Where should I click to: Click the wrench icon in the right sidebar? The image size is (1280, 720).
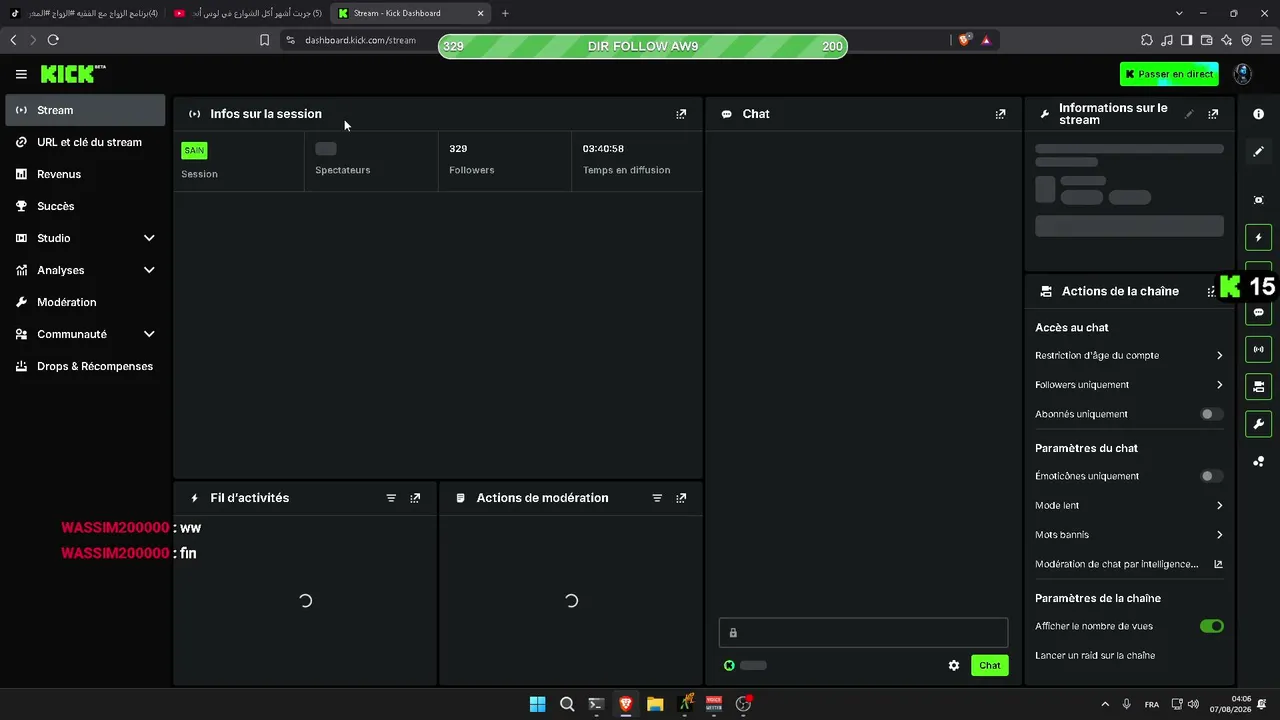[1259, 423]
